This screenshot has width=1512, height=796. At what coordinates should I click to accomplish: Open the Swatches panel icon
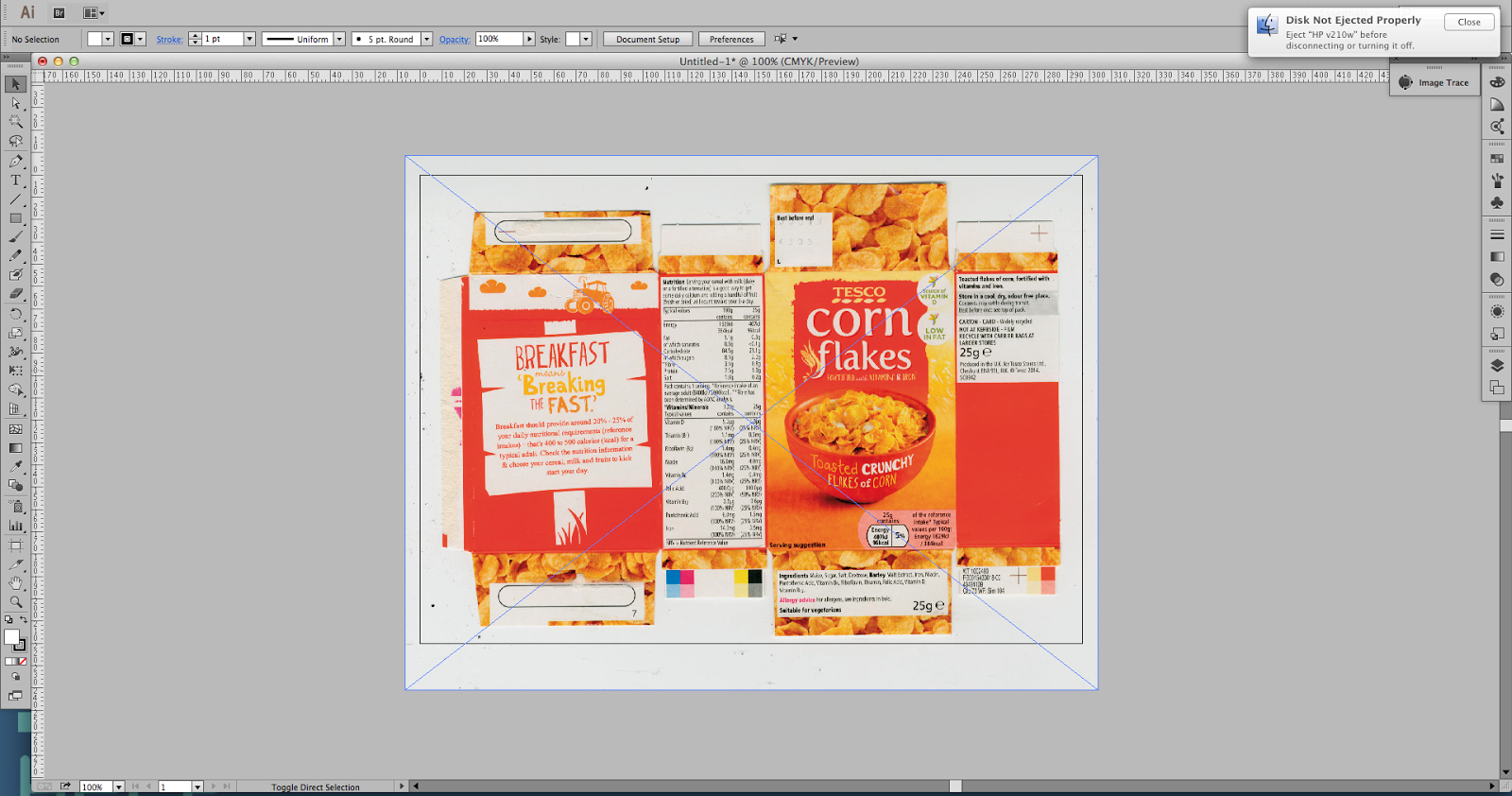tap(1497, 159)
